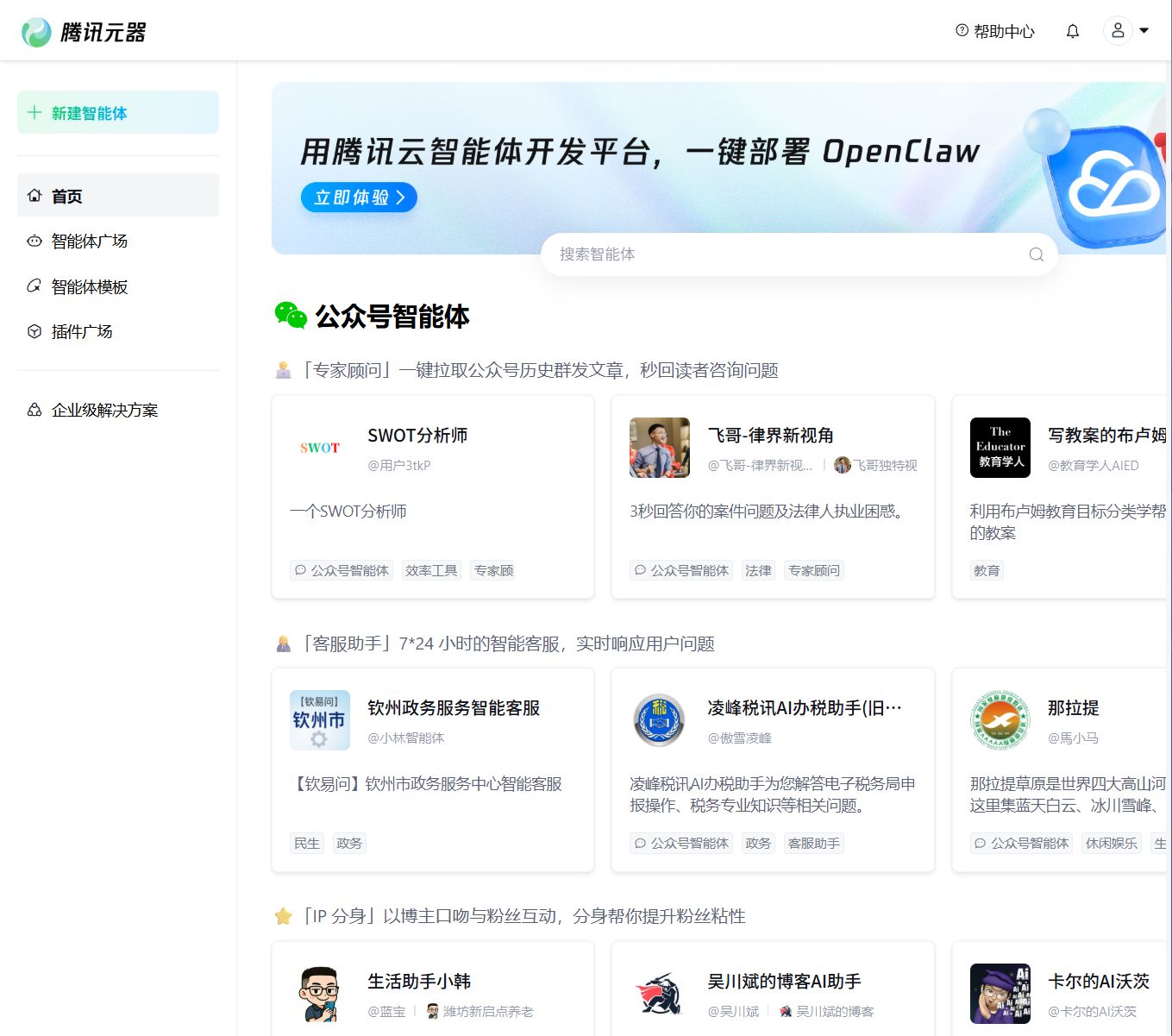Image resolution: width=1172 pixels, height=1036 pixels.
Task: Click the 法律 tag on 飞哥 card
Action: tap(758, 570)
